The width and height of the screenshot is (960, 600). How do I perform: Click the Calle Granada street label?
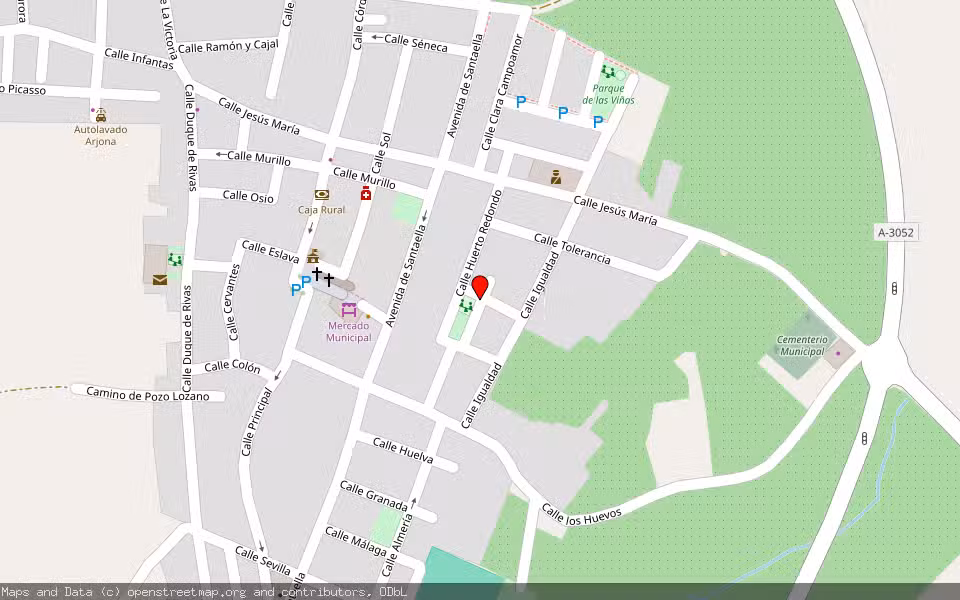[373, 495]
